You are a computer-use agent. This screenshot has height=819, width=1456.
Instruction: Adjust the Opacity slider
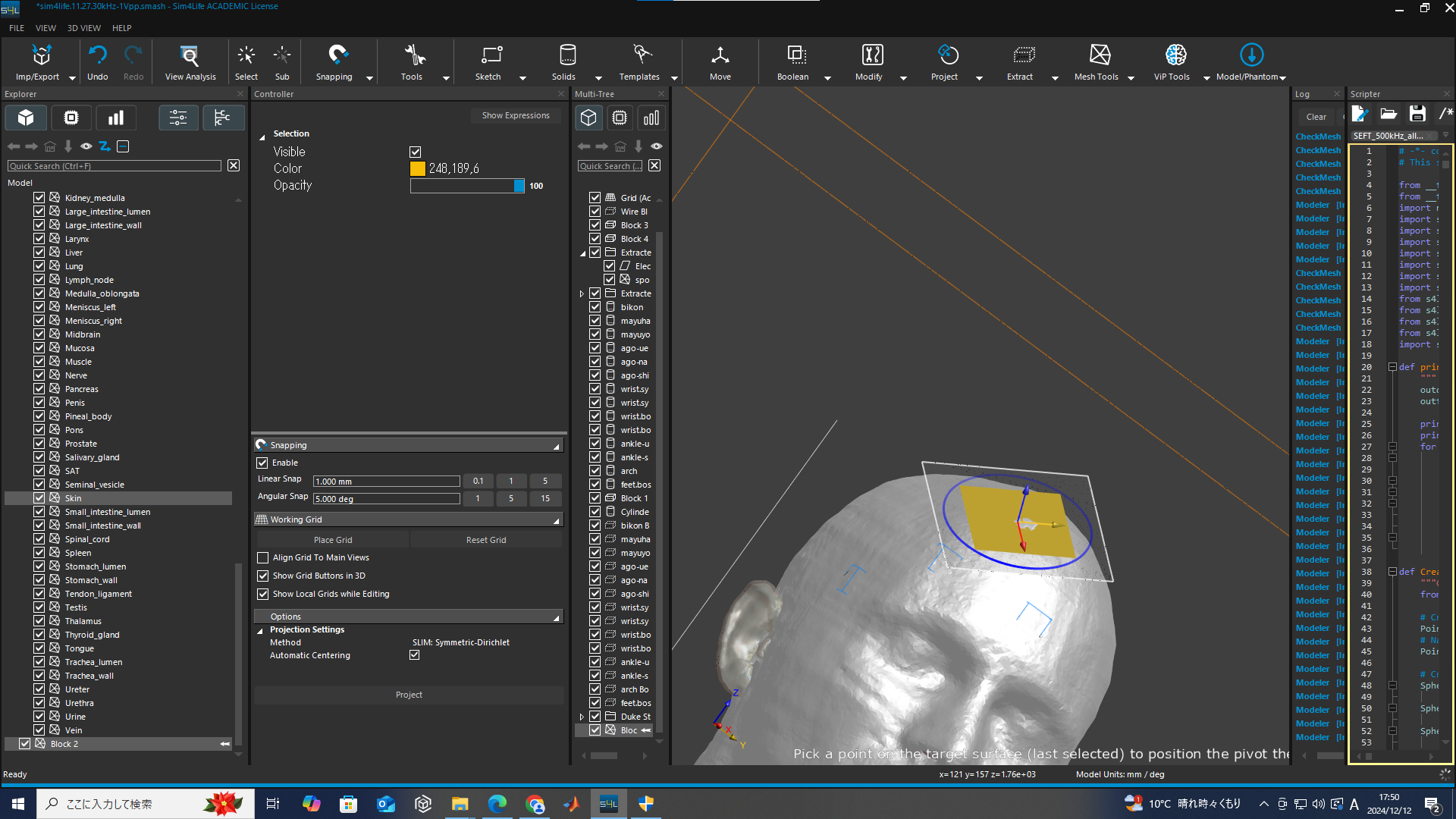[x=467, y=186]
